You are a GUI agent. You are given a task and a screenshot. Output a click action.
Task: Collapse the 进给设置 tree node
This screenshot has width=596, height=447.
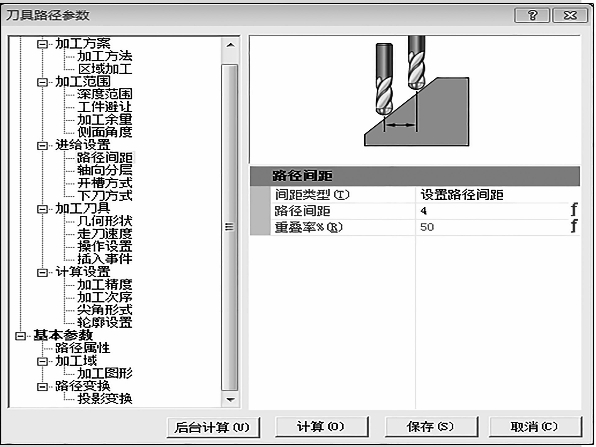click(42, 146)
